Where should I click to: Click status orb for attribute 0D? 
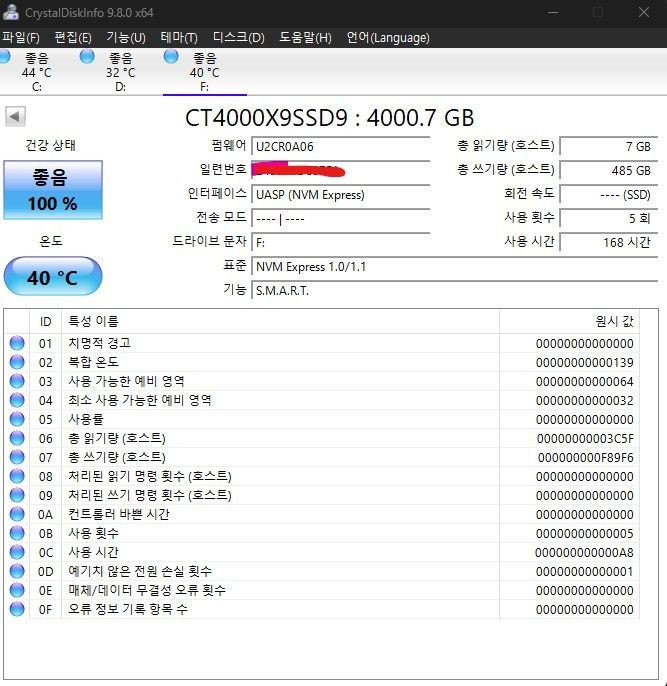pyautogui.click(x=17, y=571)
